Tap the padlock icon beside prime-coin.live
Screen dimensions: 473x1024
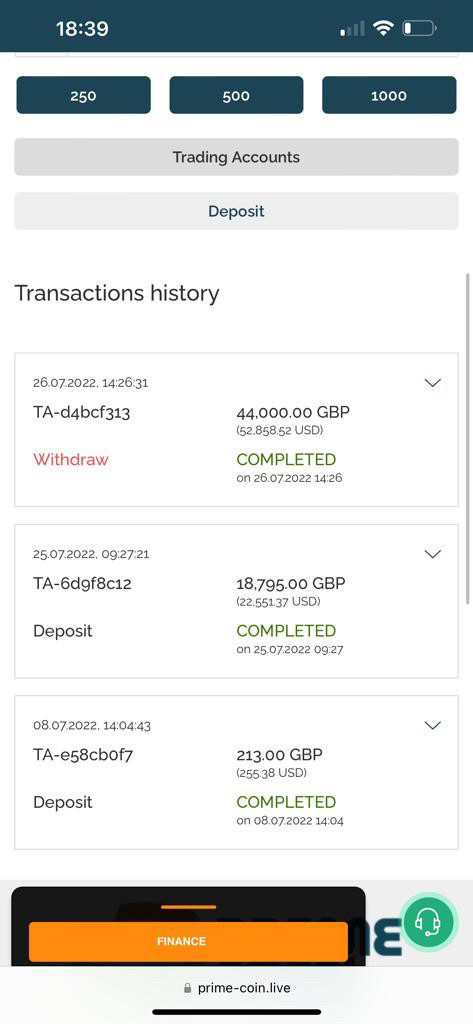coord(188,988)
